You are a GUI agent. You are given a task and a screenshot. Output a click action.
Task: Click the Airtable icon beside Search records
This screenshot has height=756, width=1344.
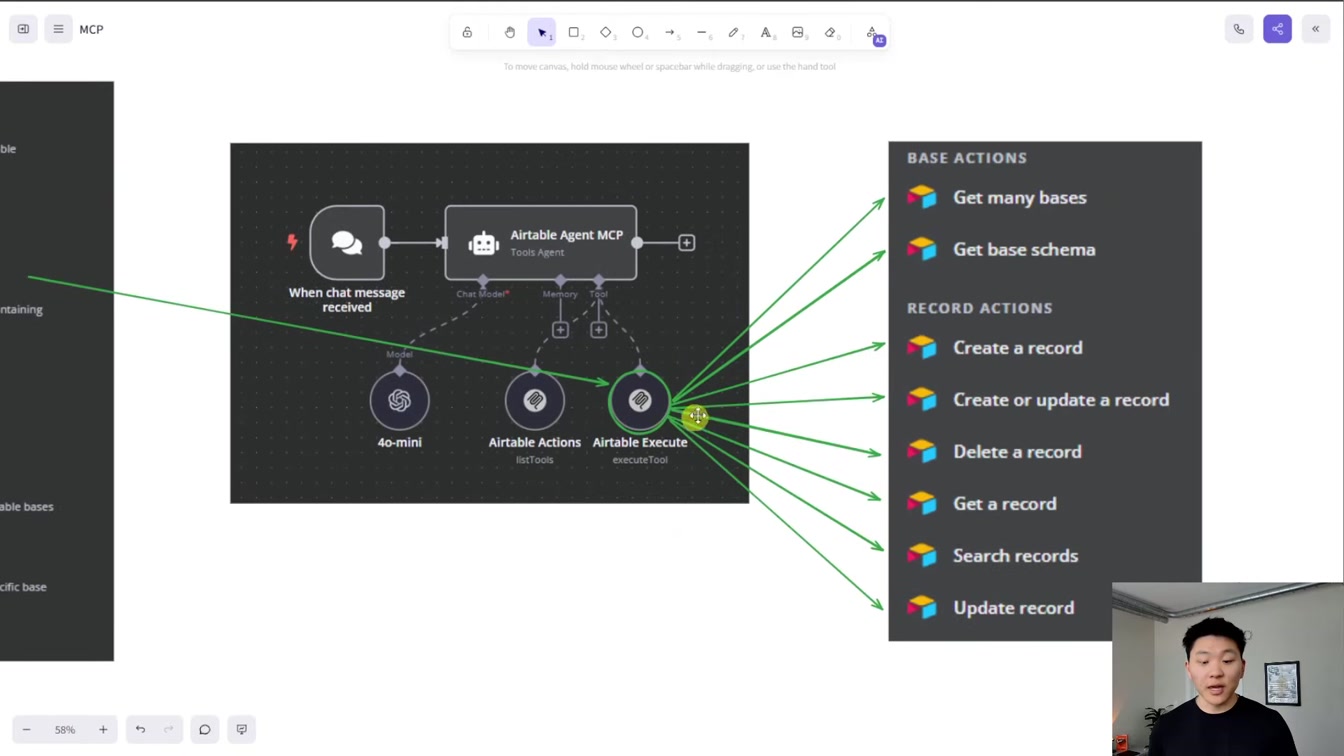coord(922,555)
